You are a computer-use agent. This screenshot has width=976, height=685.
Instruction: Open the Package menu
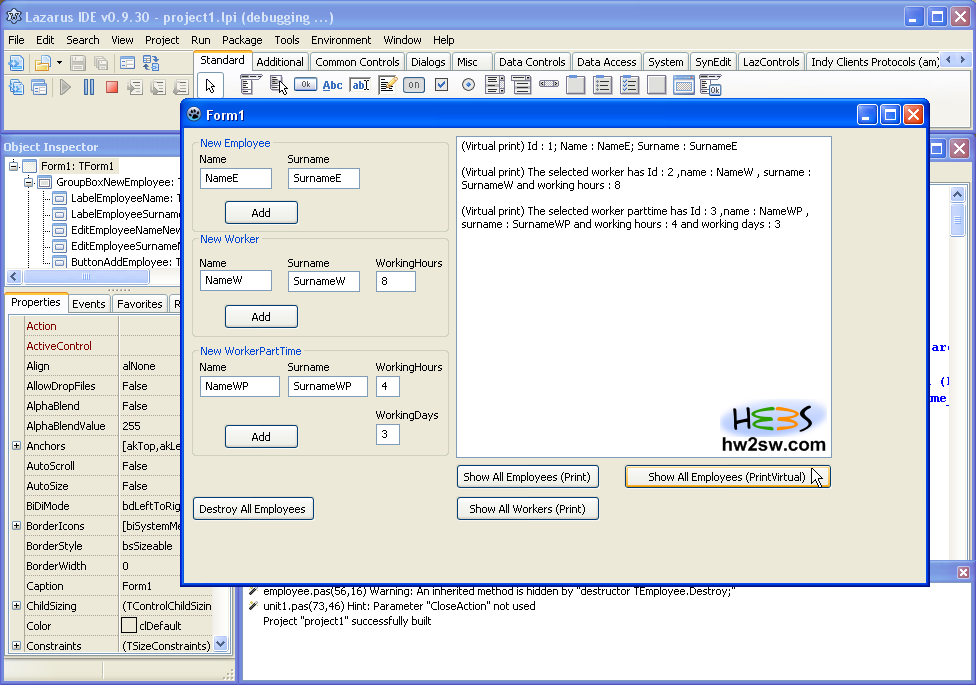pyautogui.click(x=242, y=40)
